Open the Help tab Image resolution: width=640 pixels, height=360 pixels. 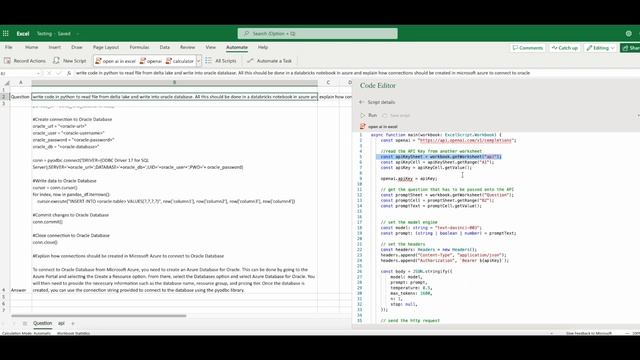(x=263, y=47)
